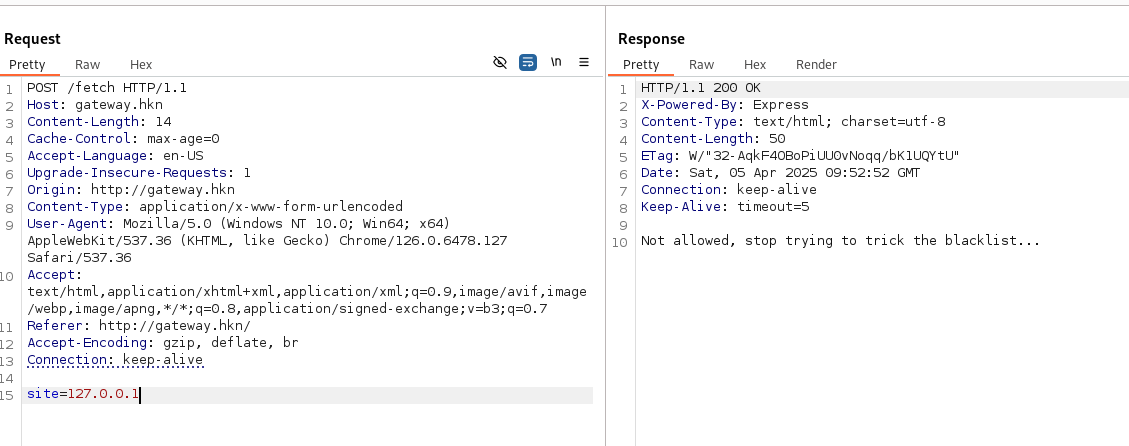
Task: Click the Host: gateway.hkn header line
Action: click(x=94, y=105)
